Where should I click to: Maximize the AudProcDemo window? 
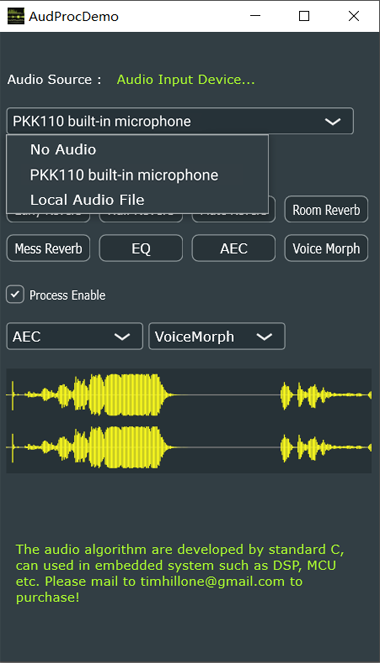click(304, 16)
